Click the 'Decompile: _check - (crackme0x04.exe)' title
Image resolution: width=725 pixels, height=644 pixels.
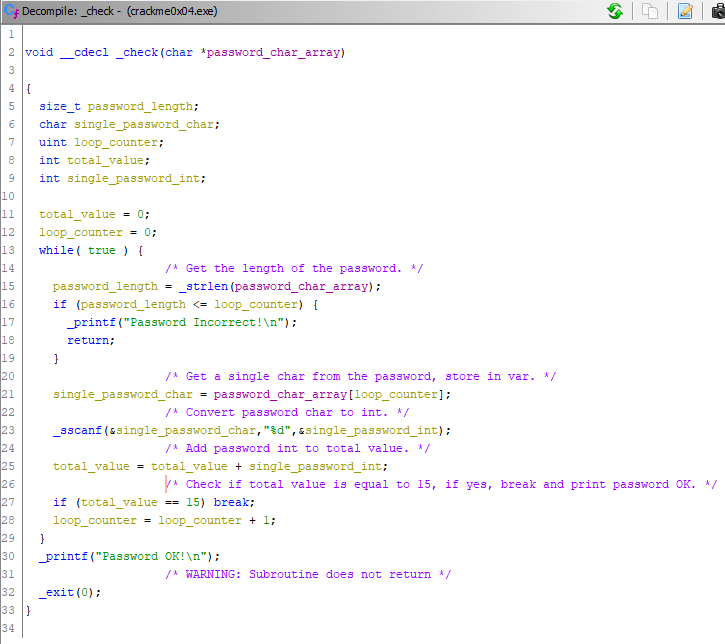pos(120,11)
